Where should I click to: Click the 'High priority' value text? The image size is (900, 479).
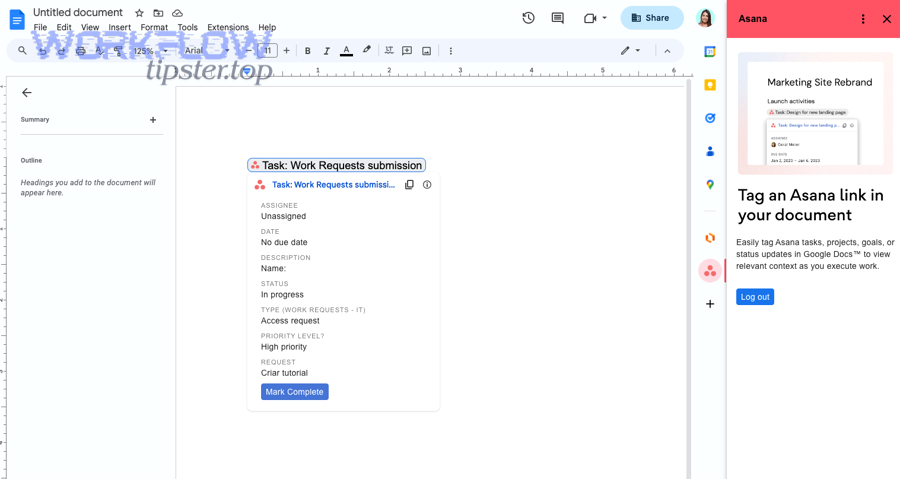point(284,347)
